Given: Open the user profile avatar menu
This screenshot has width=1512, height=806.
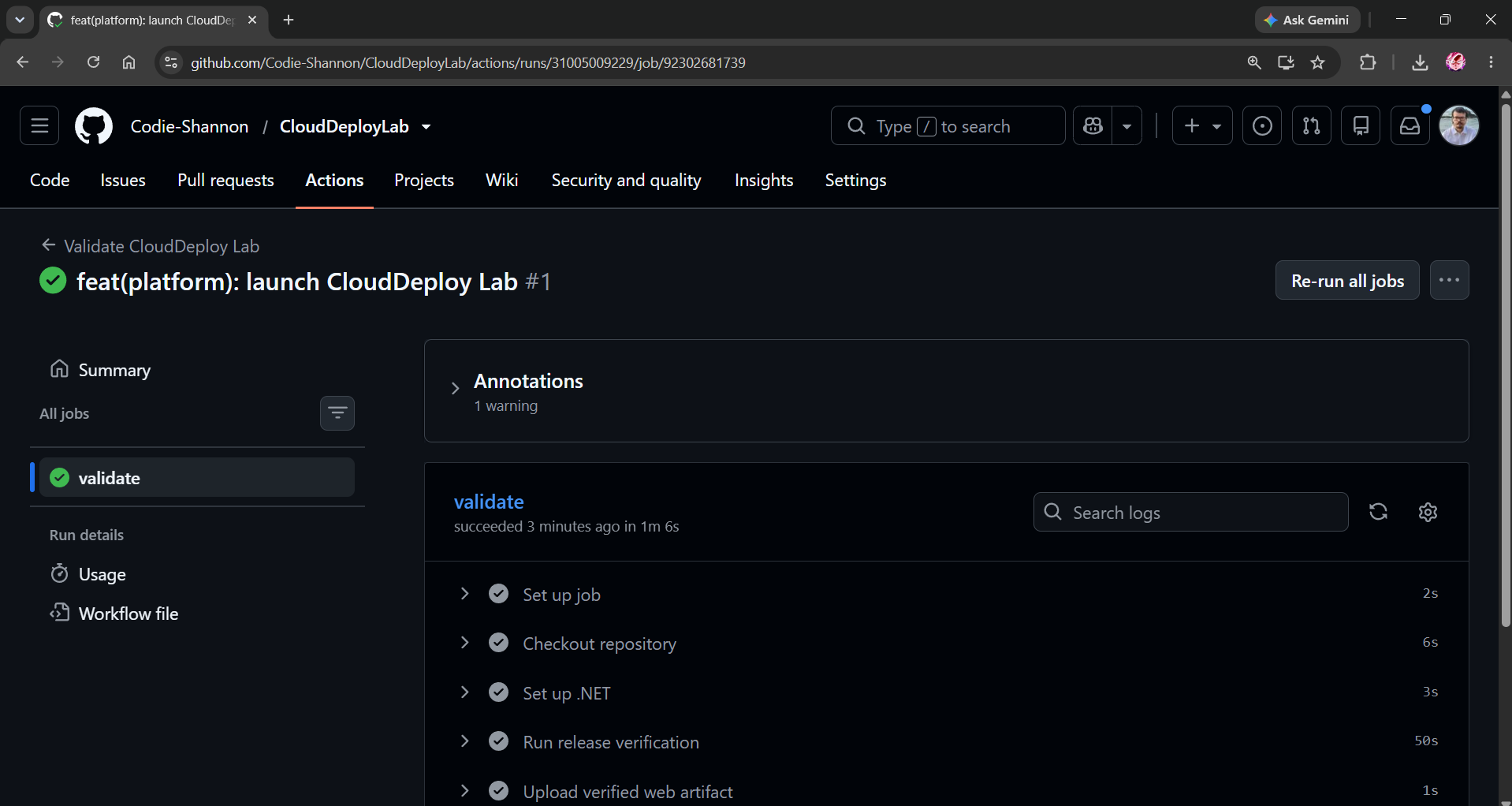Looking at the screenshot, I should [x=1459, y=125].
